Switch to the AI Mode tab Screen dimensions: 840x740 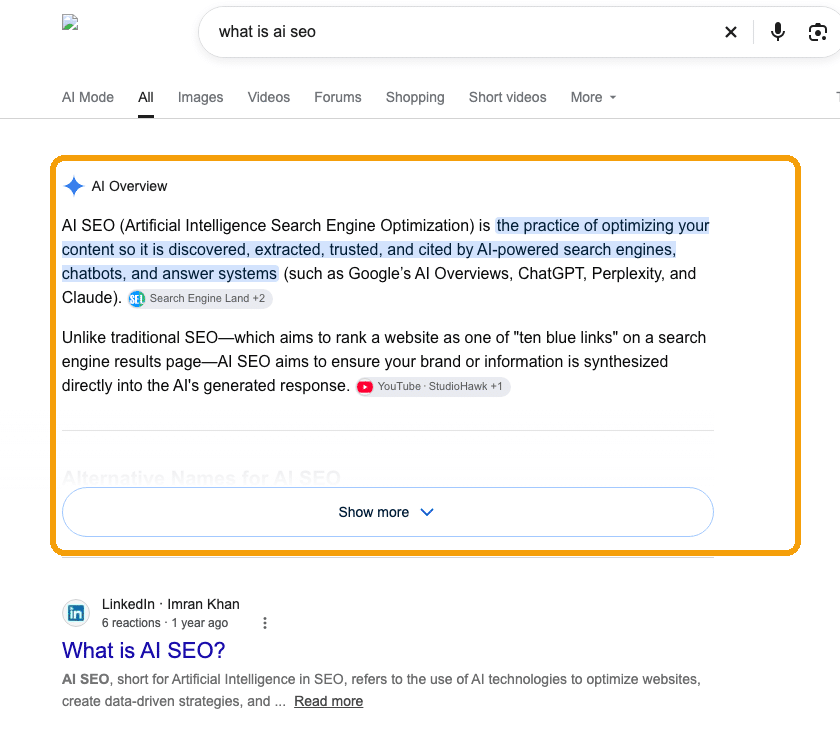(88, 98)
